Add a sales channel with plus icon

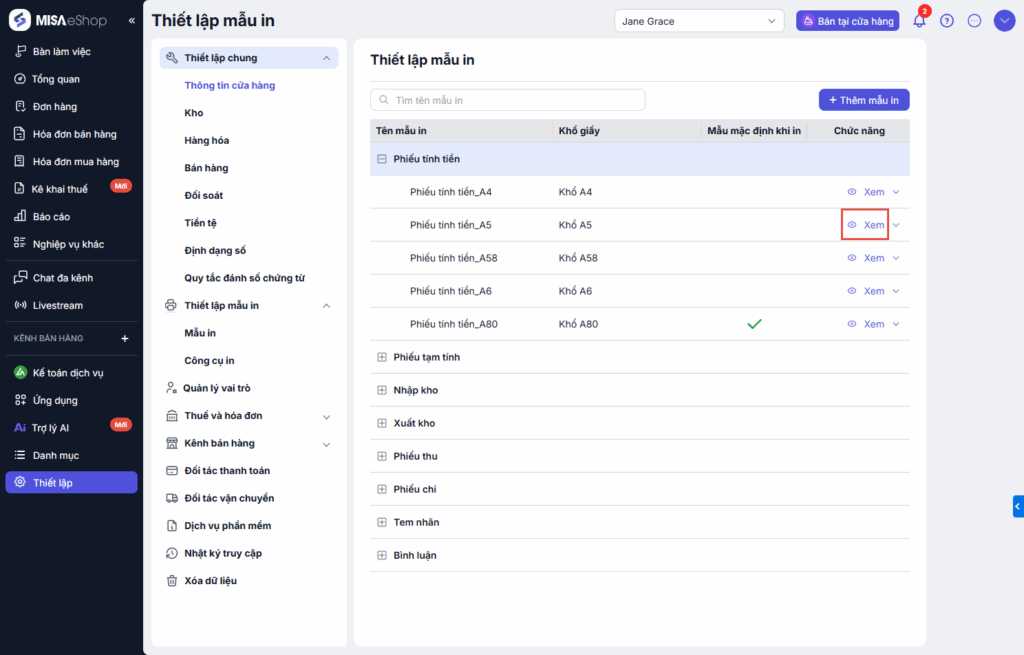(125, 339)
